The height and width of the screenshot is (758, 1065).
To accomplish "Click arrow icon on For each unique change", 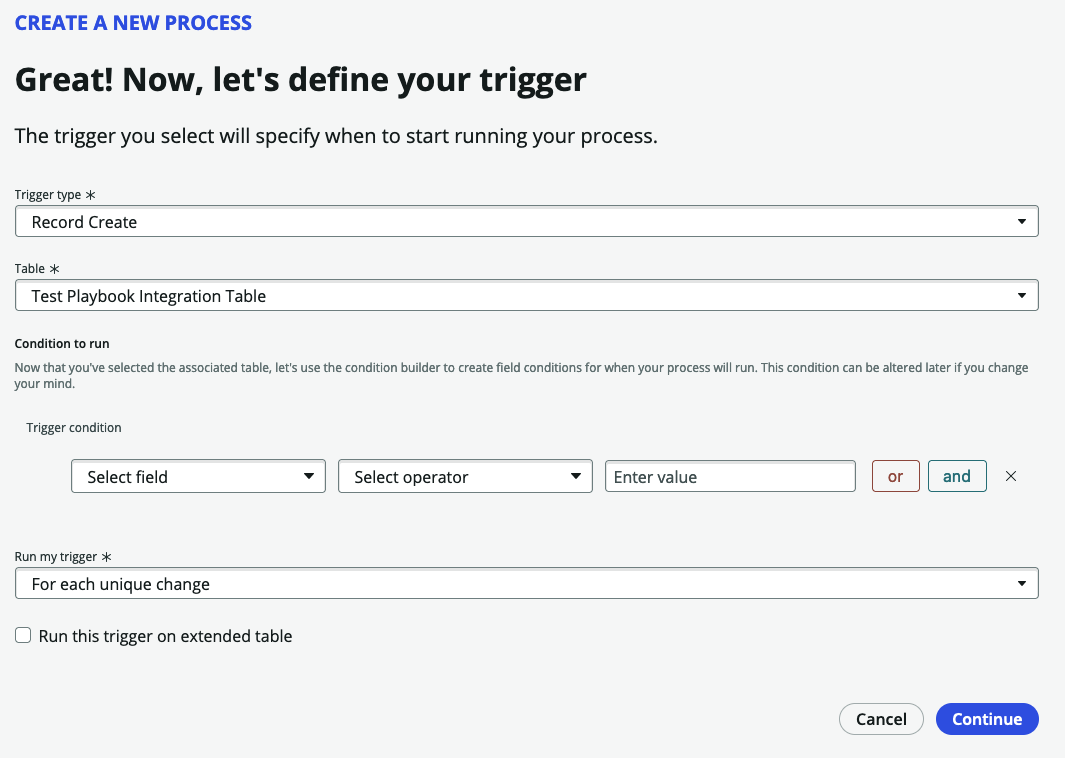I will 1021,584.
